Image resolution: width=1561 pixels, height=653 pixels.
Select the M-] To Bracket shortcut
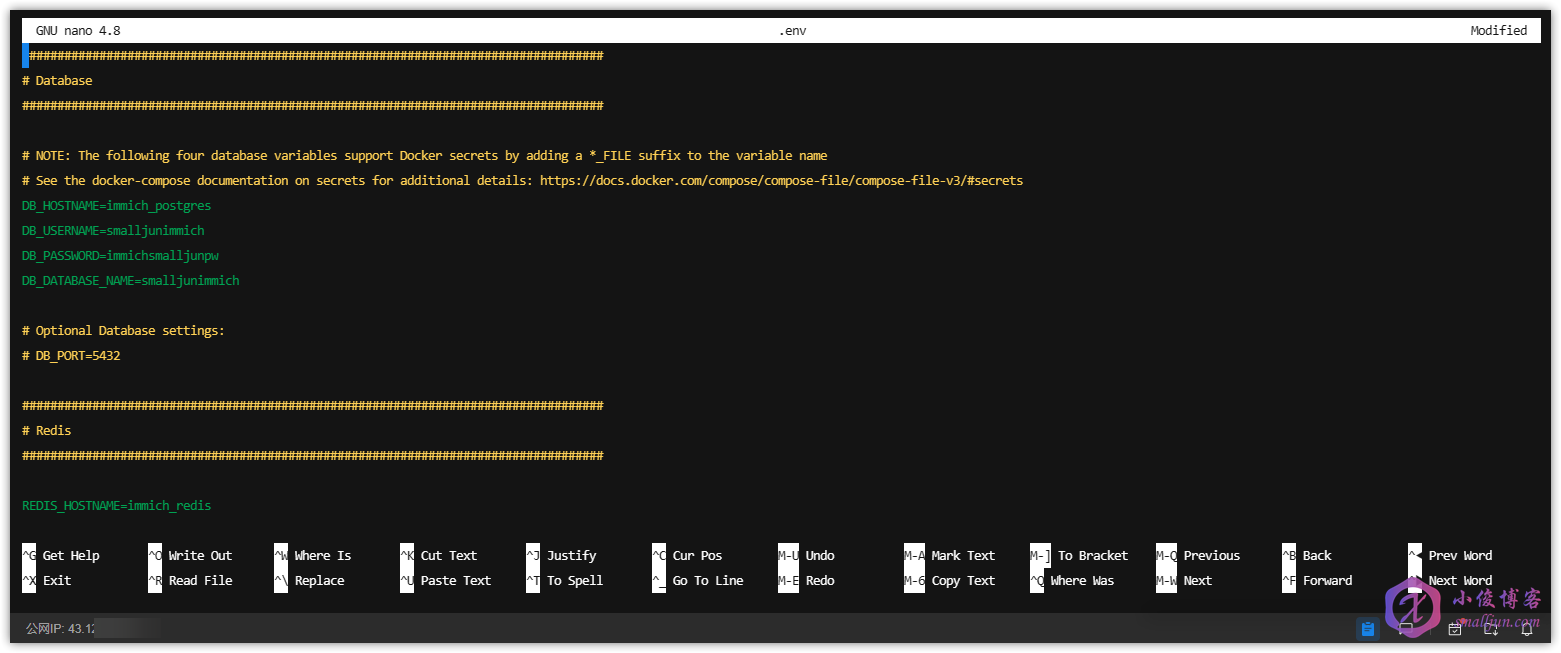[x=1079, y=556]
